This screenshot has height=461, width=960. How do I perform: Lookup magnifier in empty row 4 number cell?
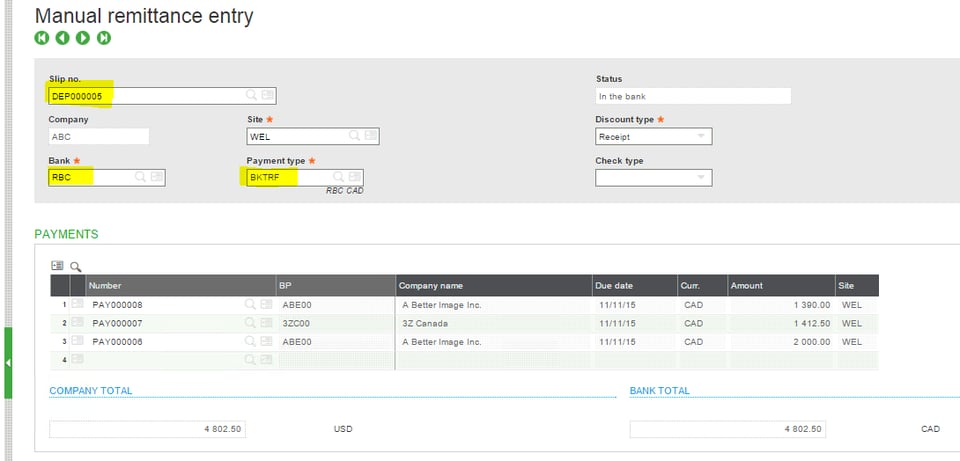point(250,360)
